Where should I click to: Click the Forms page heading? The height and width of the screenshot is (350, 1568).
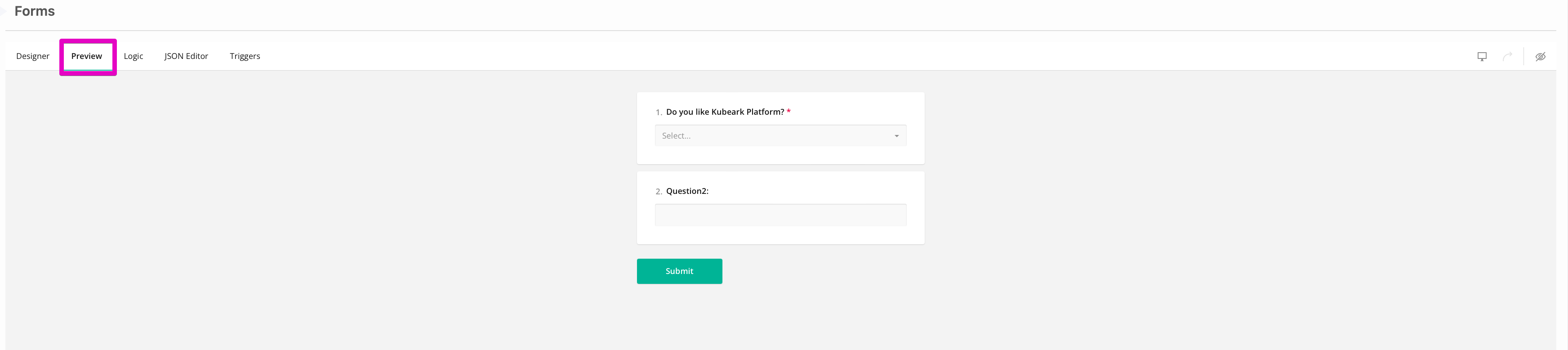35,12
